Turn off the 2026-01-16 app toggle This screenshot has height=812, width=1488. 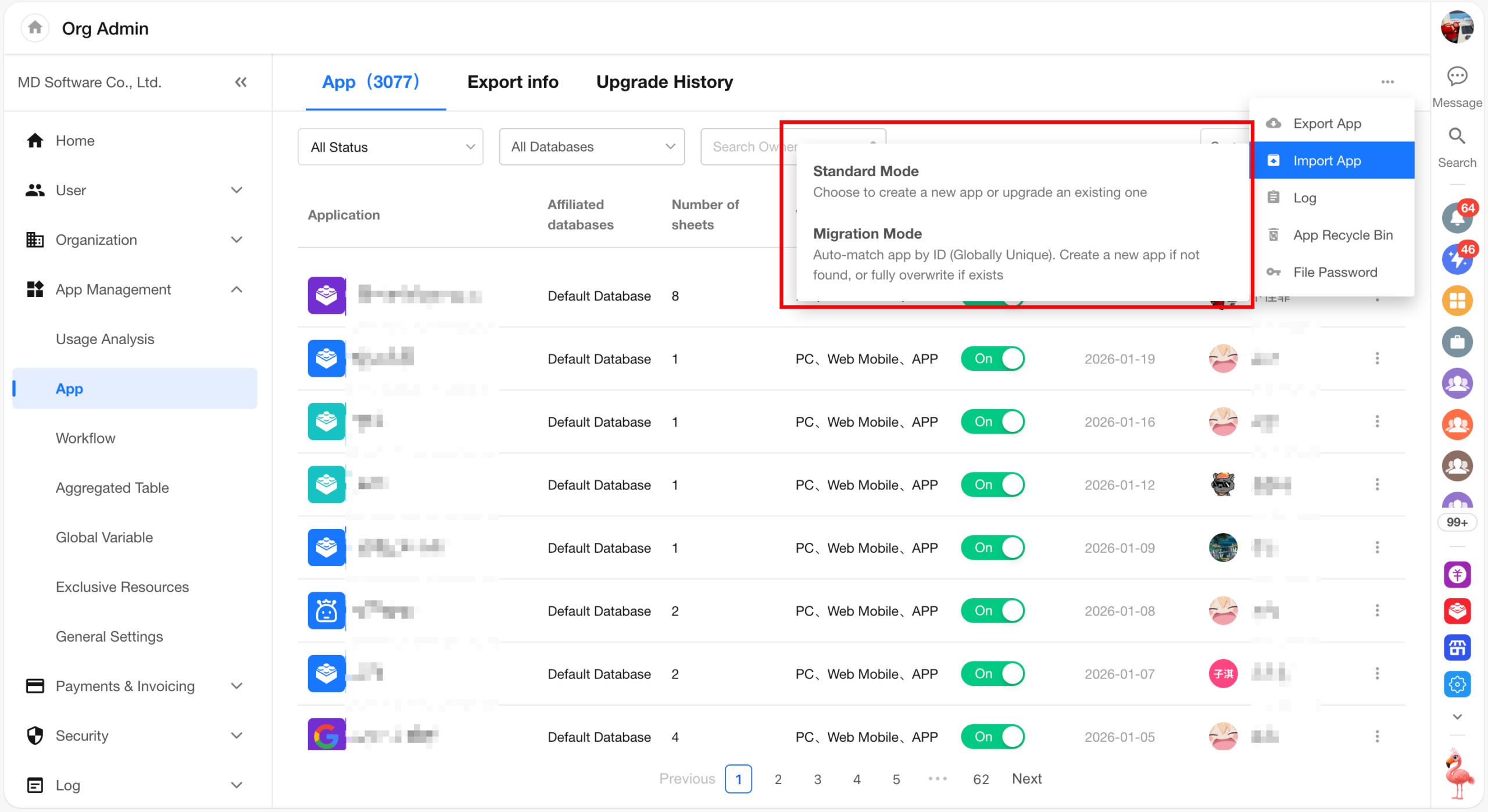pos(992,422)
